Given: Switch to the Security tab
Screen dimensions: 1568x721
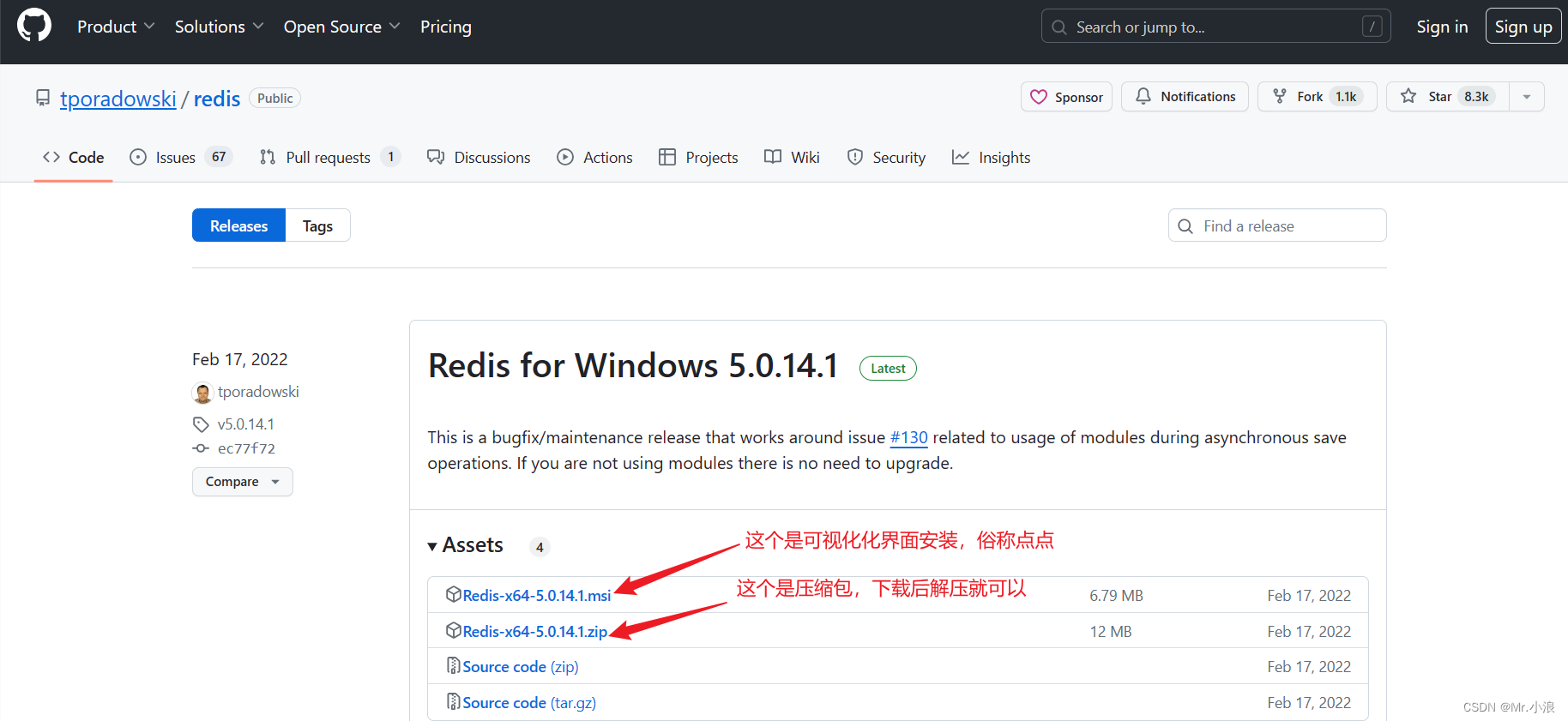Looking at the screenshot, I should point(886,158).
